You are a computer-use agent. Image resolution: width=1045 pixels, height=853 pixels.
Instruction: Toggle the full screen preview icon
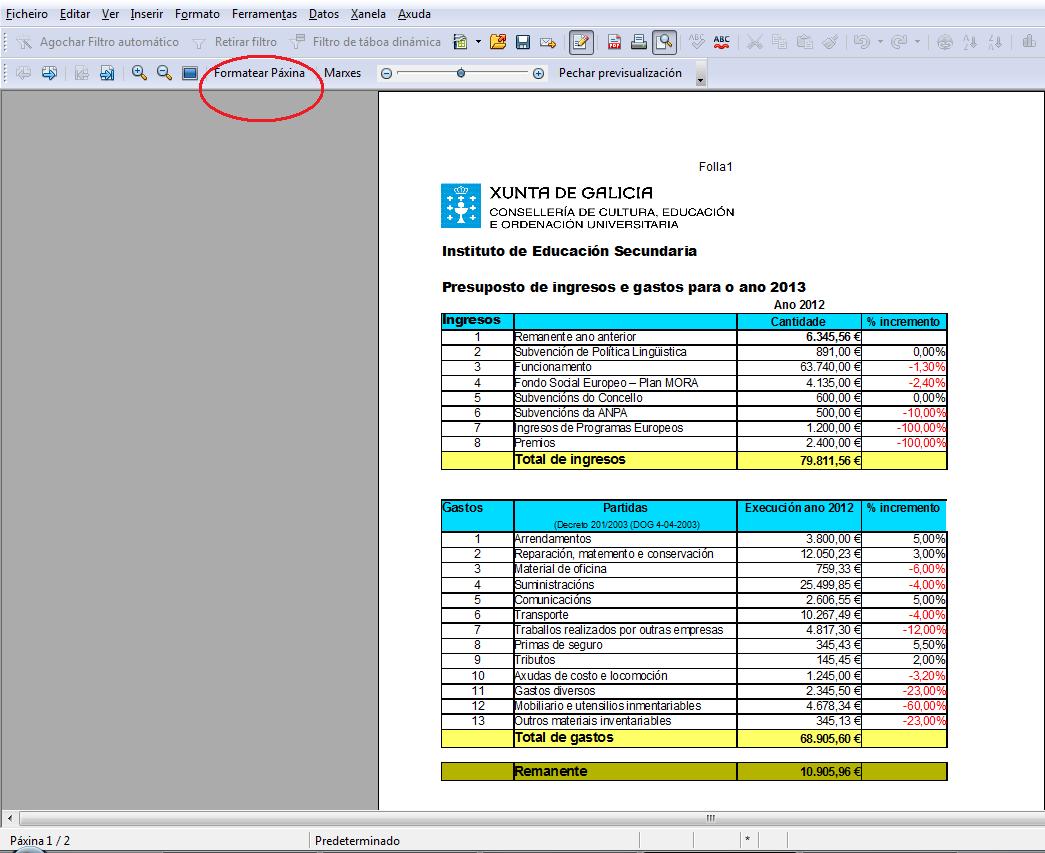189,73
